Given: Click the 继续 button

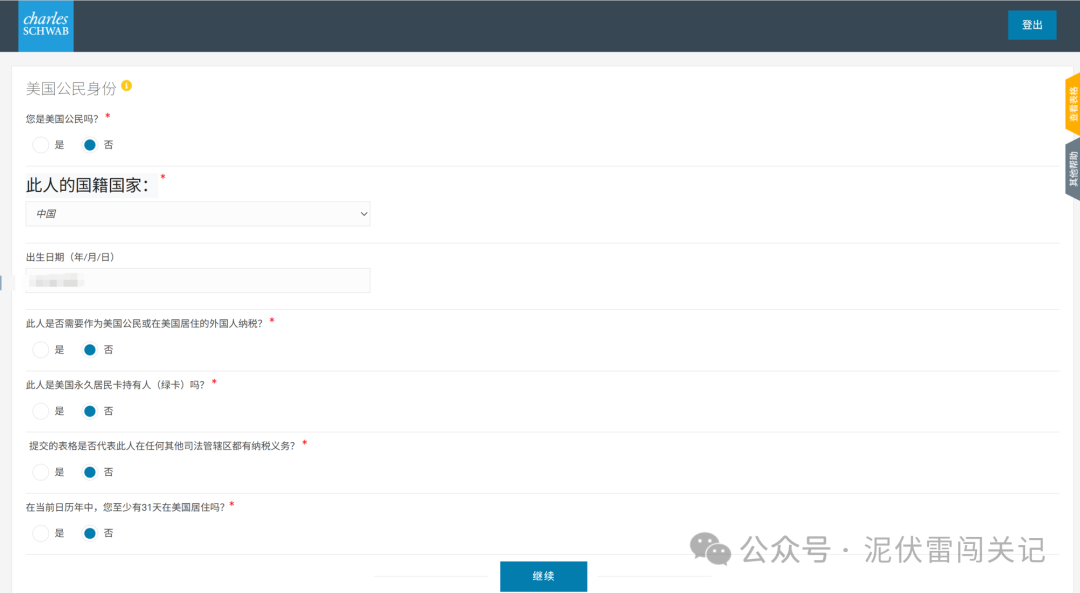Looking at the screenshot, I should click(x=543, y=576).
